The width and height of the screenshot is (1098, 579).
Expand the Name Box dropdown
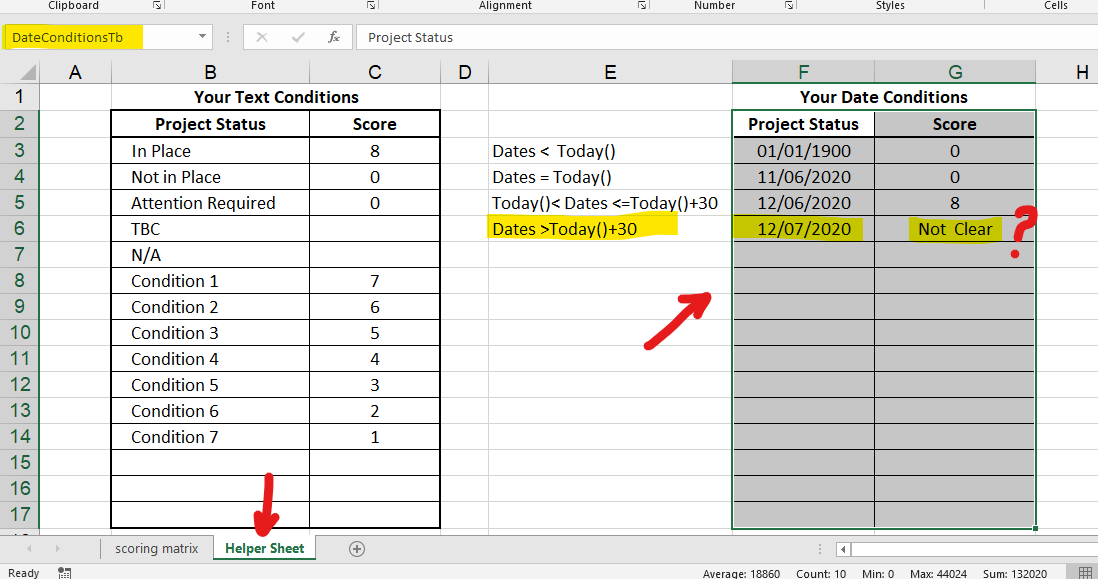[x=202, y=36]
